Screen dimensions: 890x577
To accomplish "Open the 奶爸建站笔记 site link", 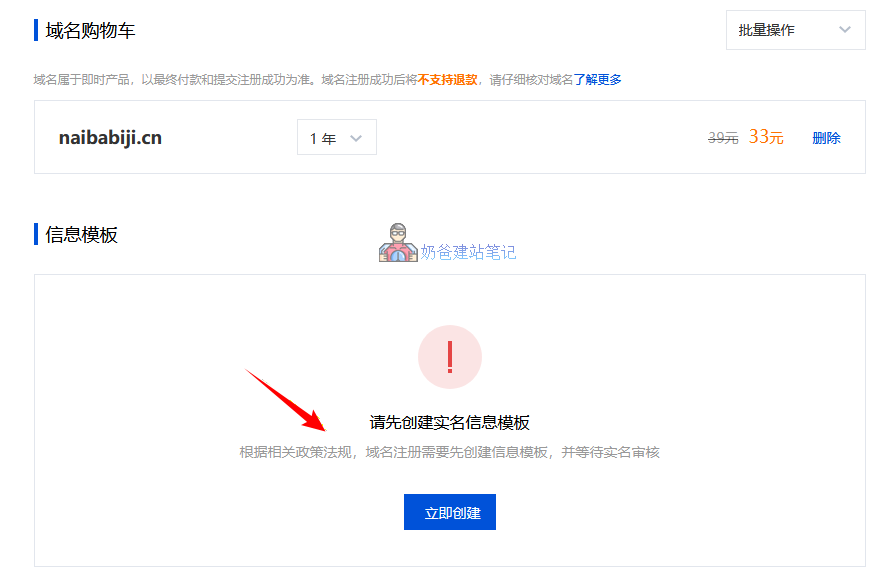I will click(x=466, y=253).
